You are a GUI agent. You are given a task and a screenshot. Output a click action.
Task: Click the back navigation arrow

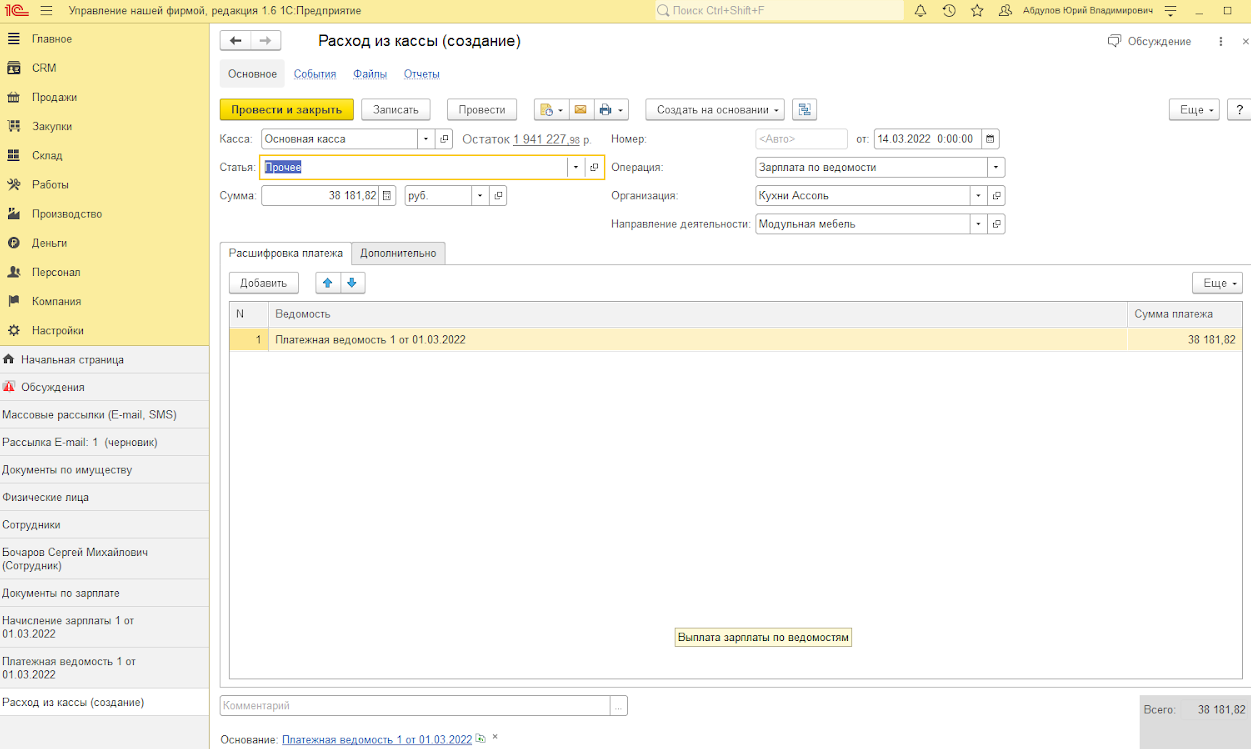pyautogui.click(x=236, y=41)
